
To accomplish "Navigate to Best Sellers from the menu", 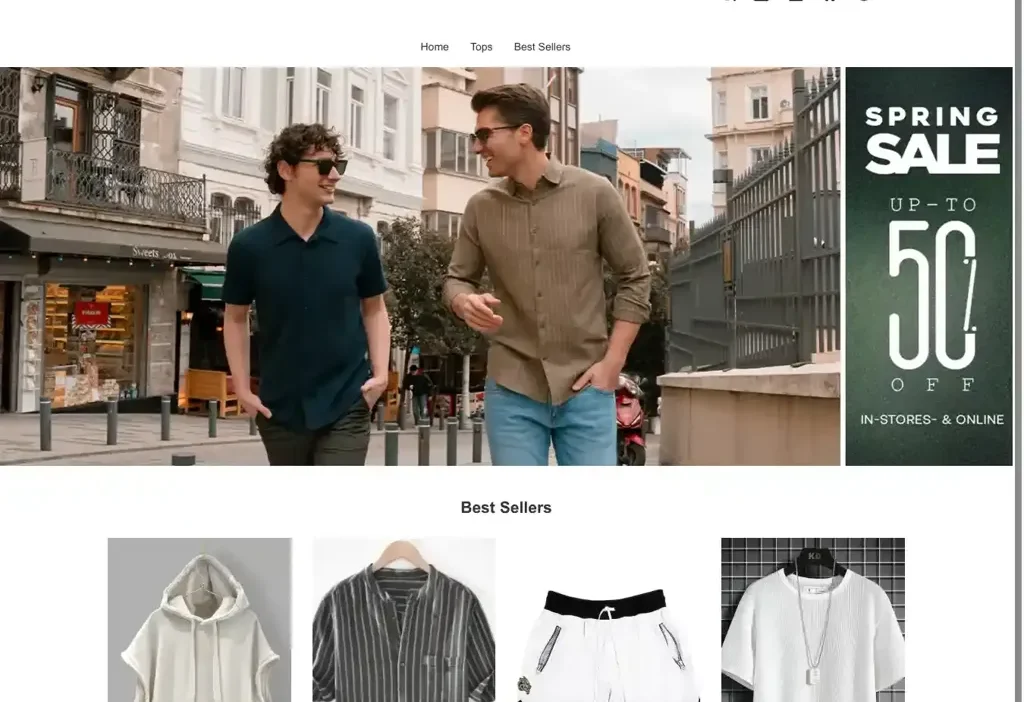I will (x=542, y=46).
